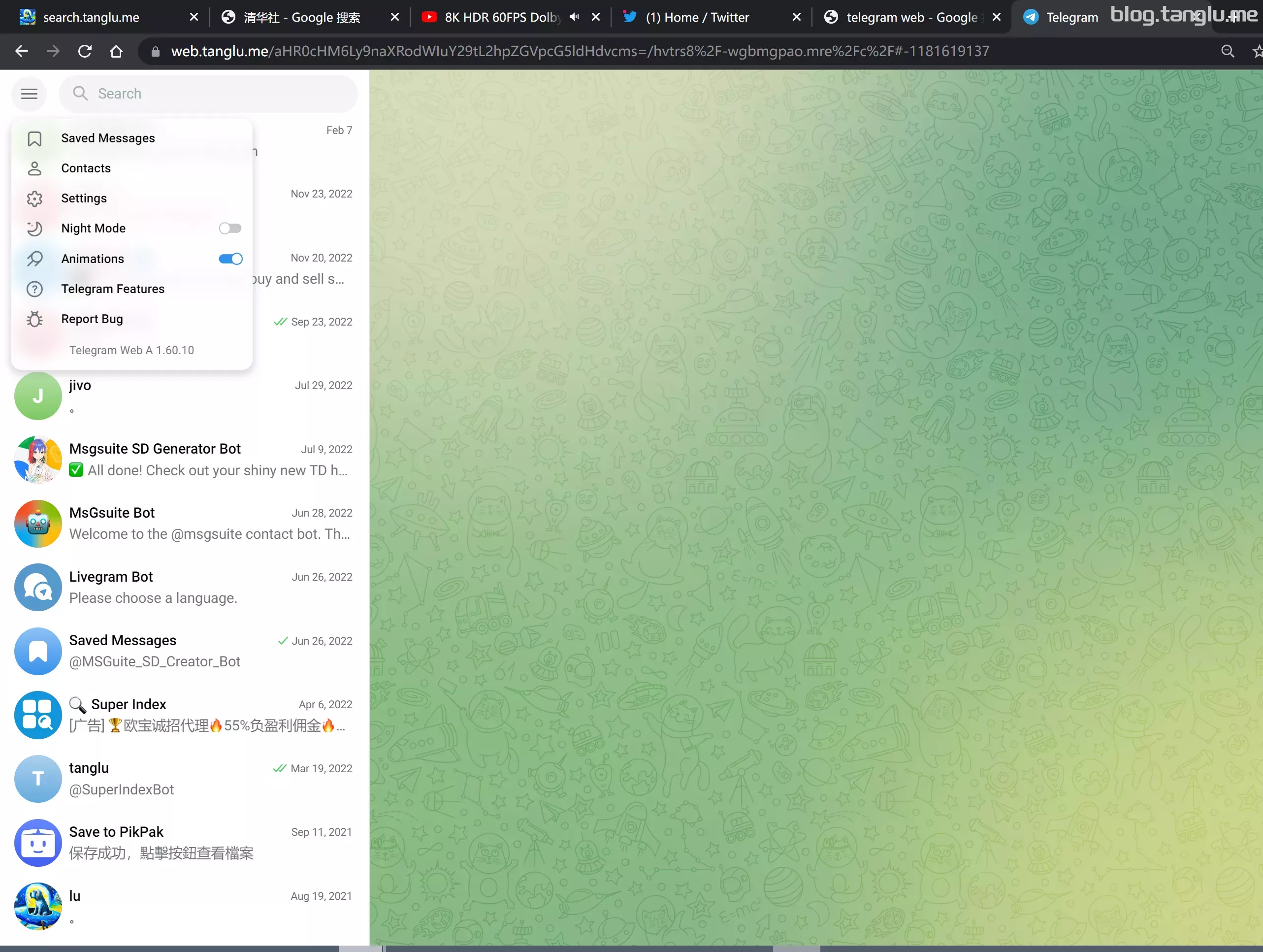Image resolution: width=1263 pixels, height=952 pixels.
Task: Click the Save to PikPak robot avatar
Action: [x=38, y=843]
